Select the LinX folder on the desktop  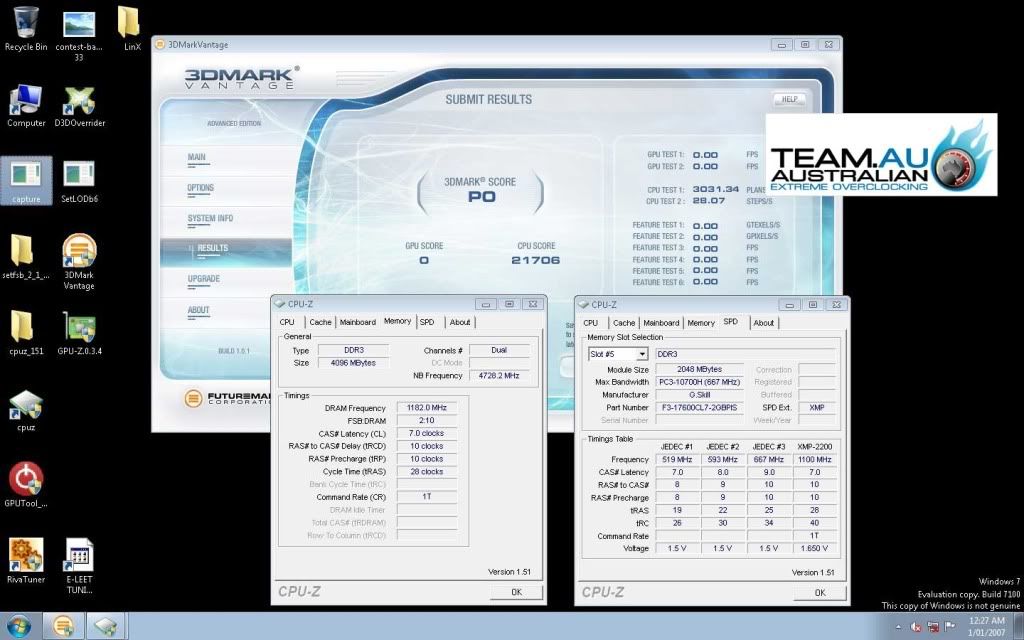[131, 29]
